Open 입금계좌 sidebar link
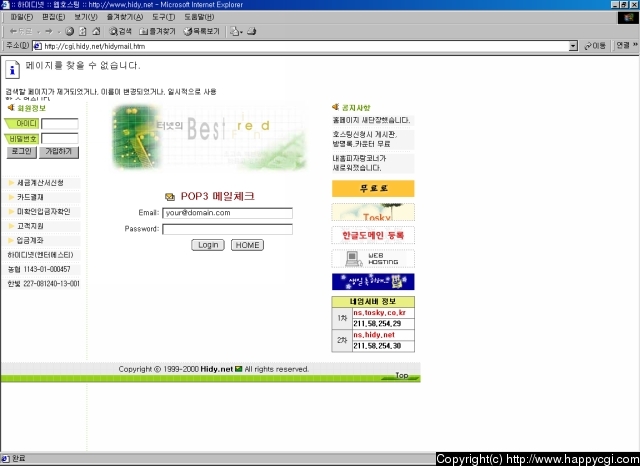The height and width of the screenshot is (466, 640). (30, 240)
